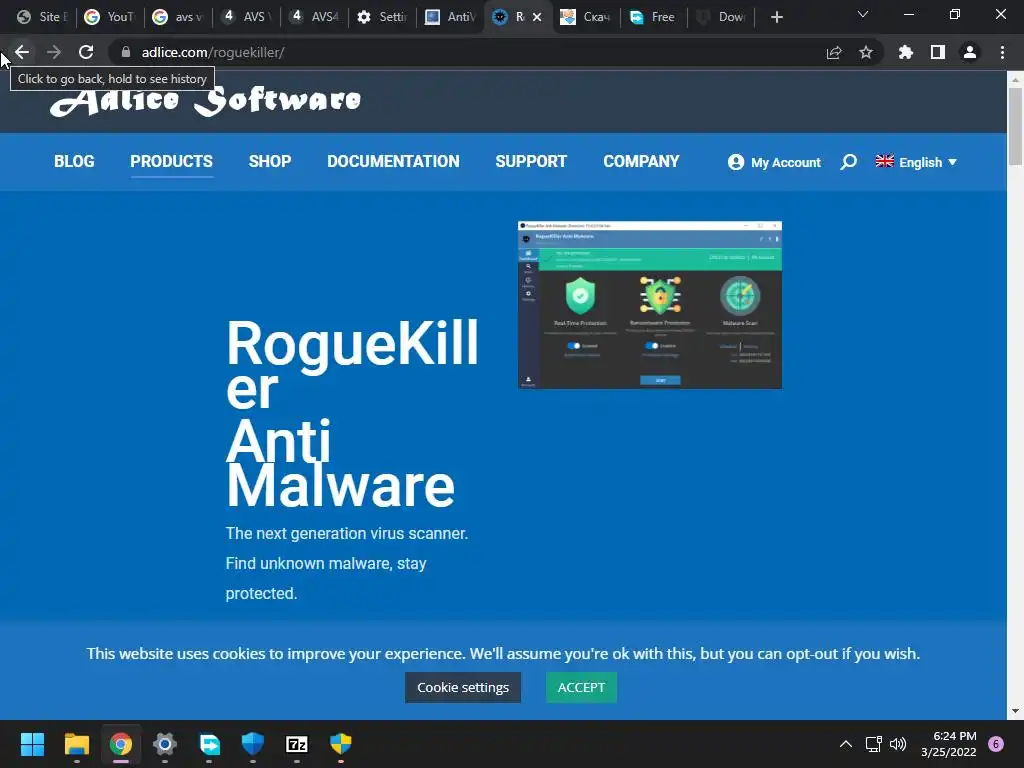Click the Chrome taskbar icon
The image size is (1024, 768).
click(x=121, y=744)
